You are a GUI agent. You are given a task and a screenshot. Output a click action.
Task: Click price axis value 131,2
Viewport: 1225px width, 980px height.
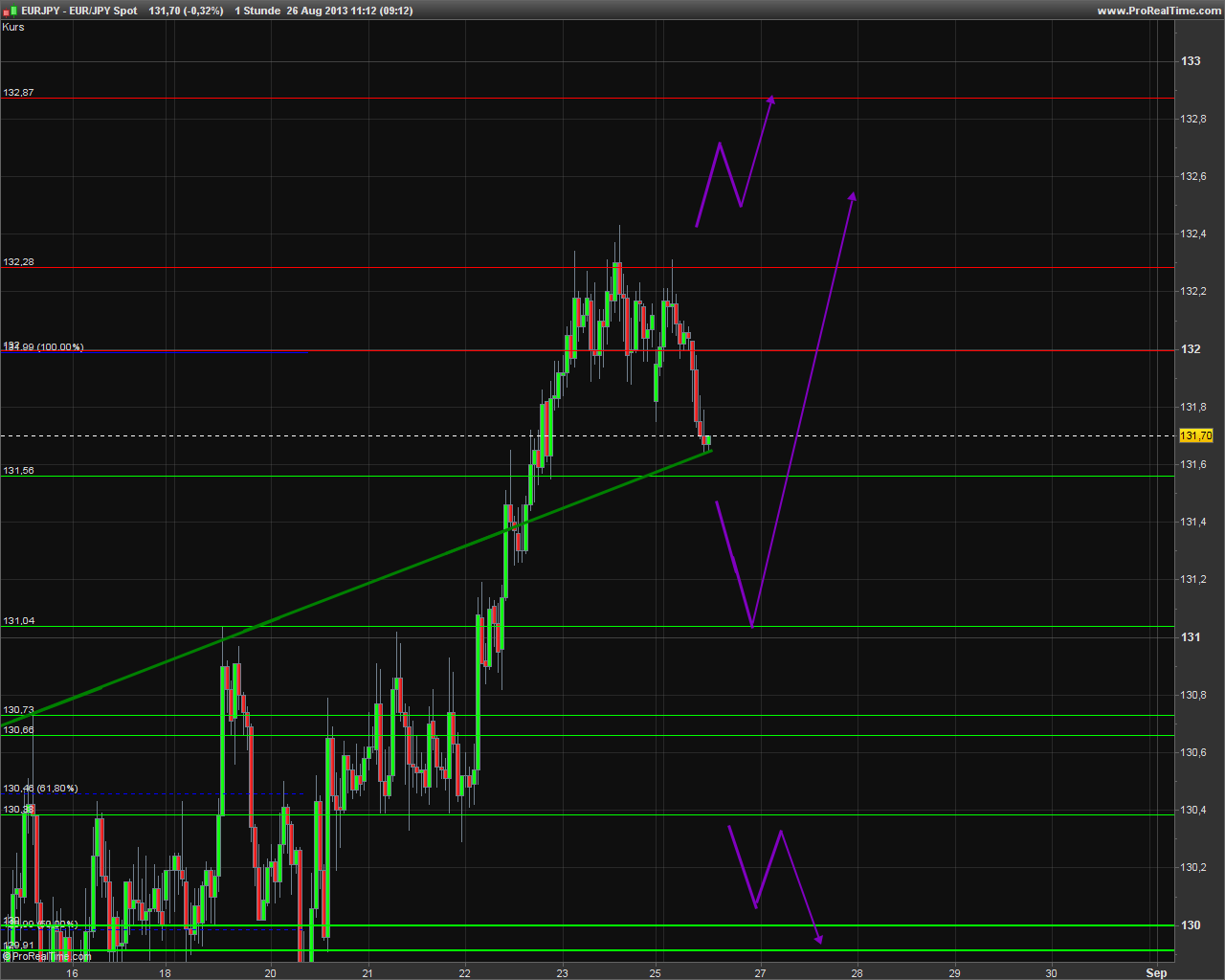[x=1193, y=579]
